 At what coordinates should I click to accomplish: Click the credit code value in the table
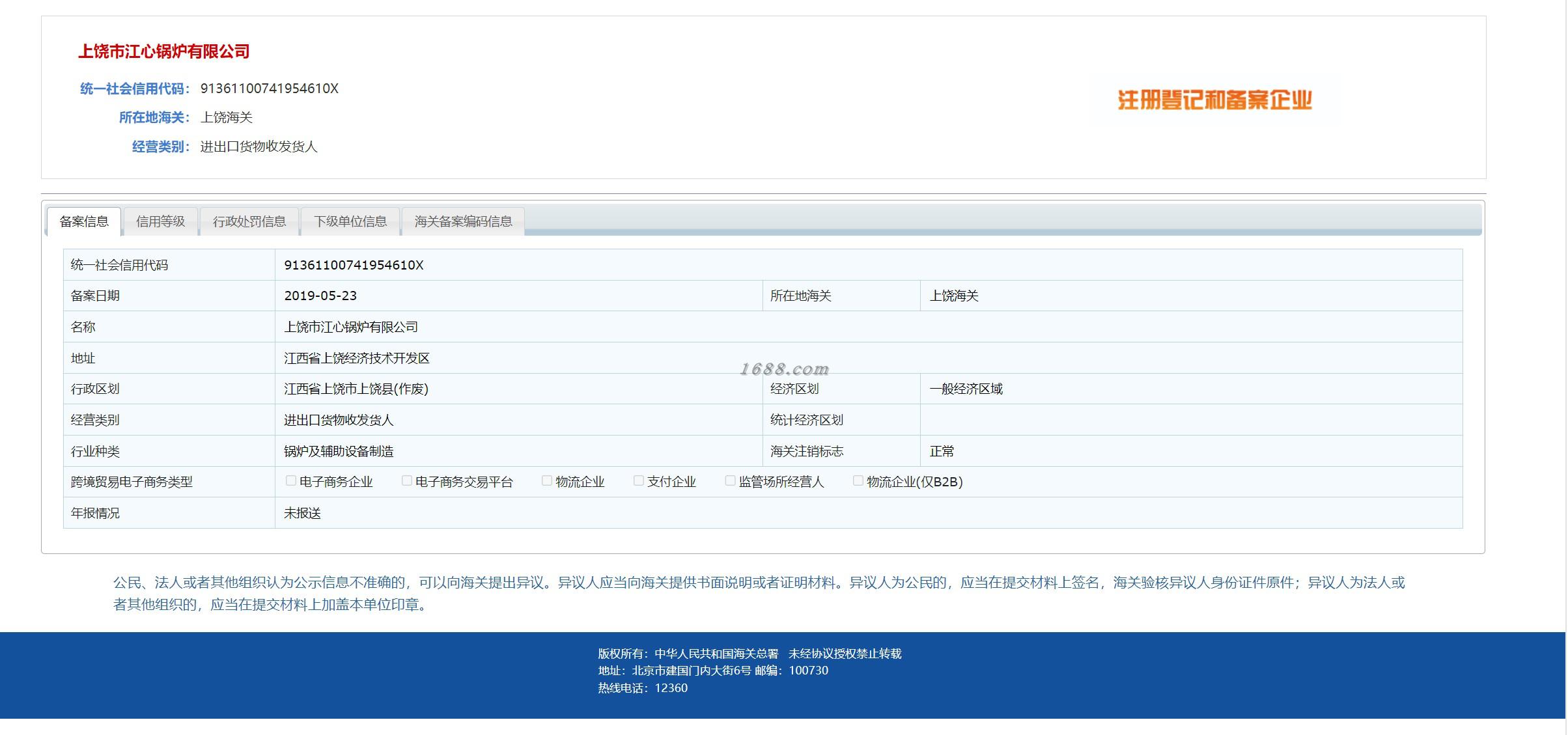(354, 265)
